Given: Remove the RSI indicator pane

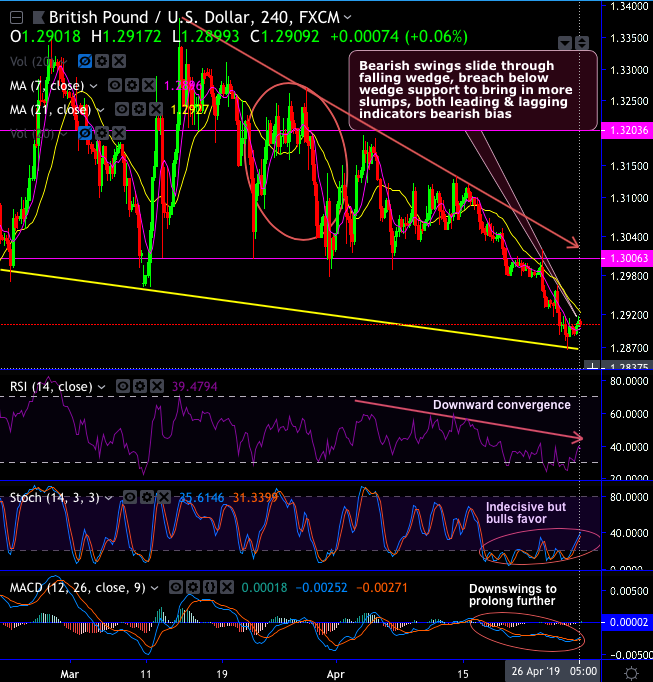Looking at the screenshot, I should coord(157,386).
